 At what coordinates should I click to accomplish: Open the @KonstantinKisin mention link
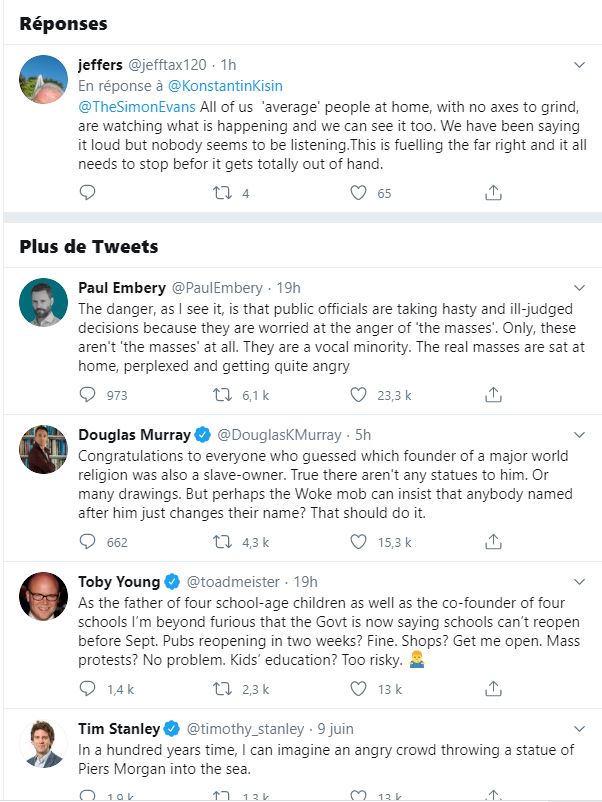click(x=225, y=86)
